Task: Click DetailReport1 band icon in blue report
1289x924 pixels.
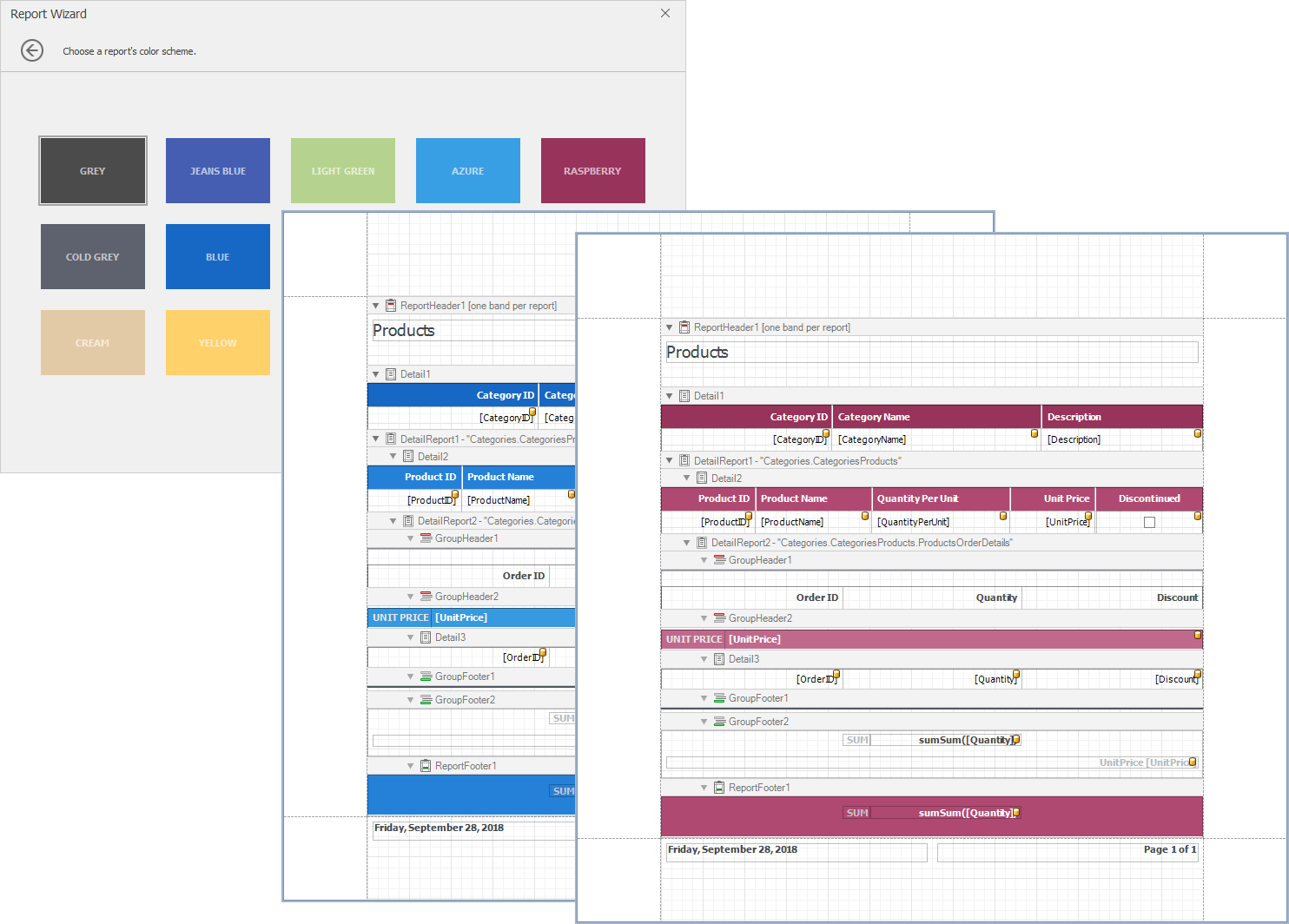Action: coord(391,439)
